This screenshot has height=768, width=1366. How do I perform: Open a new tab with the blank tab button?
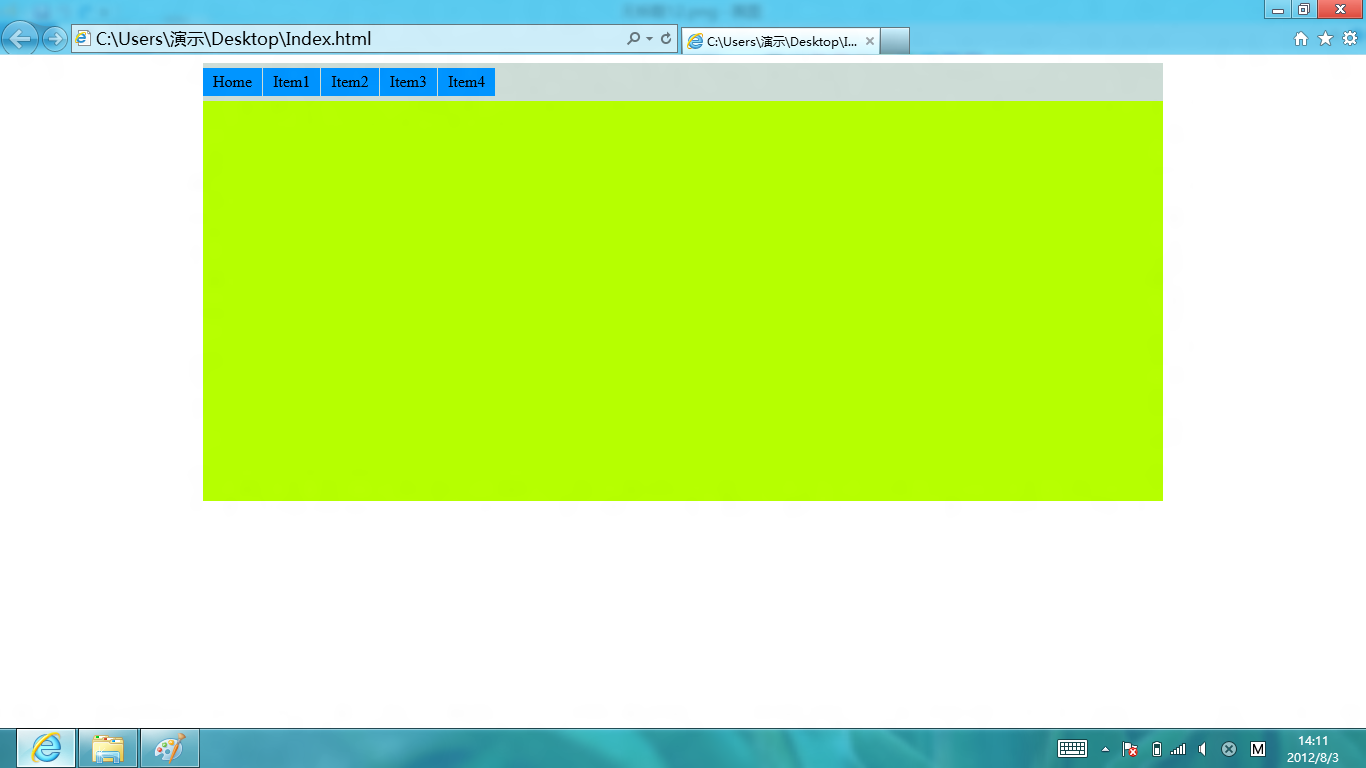click(x=895, y=41)
